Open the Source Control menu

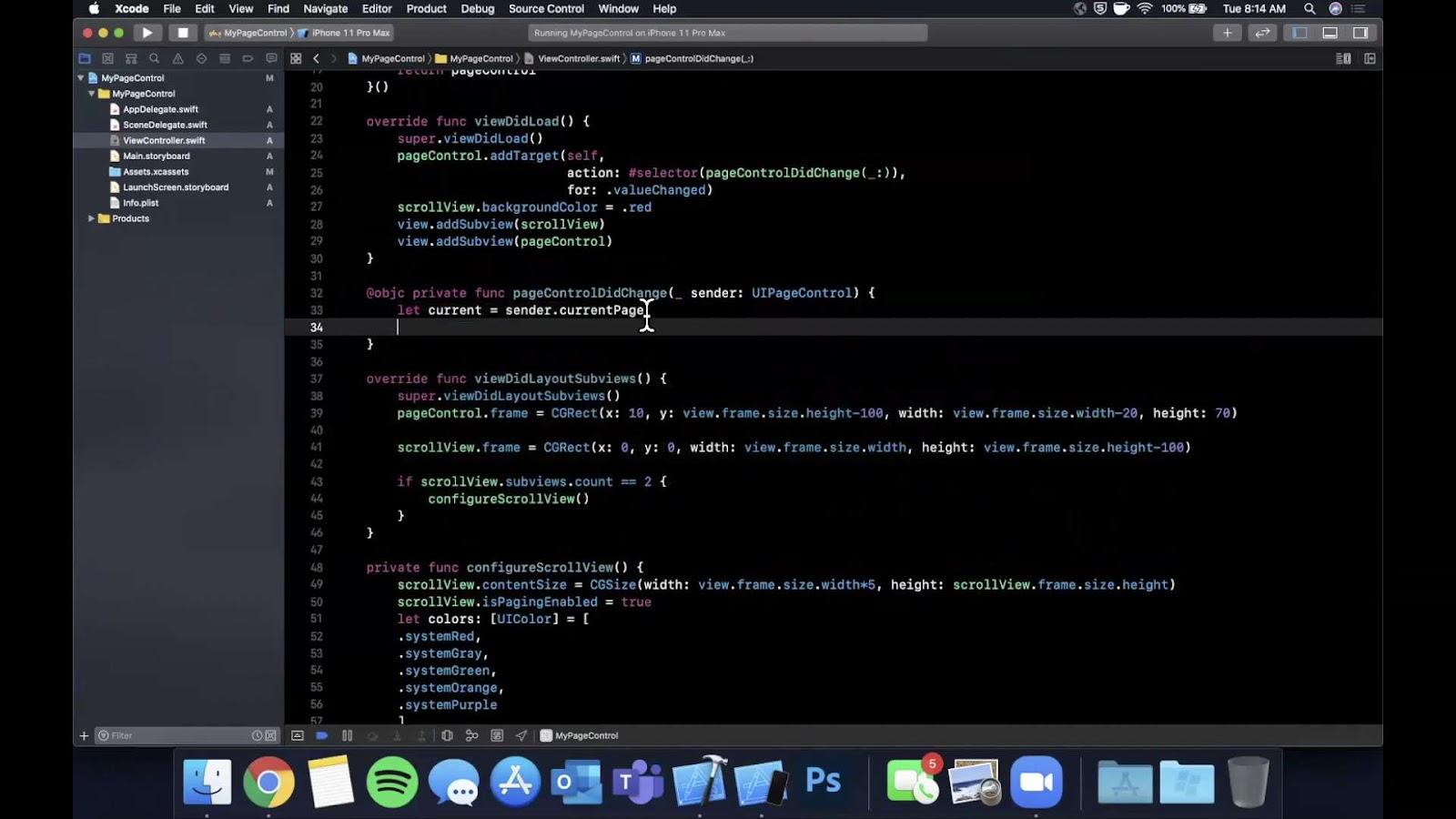pos(546,8)
